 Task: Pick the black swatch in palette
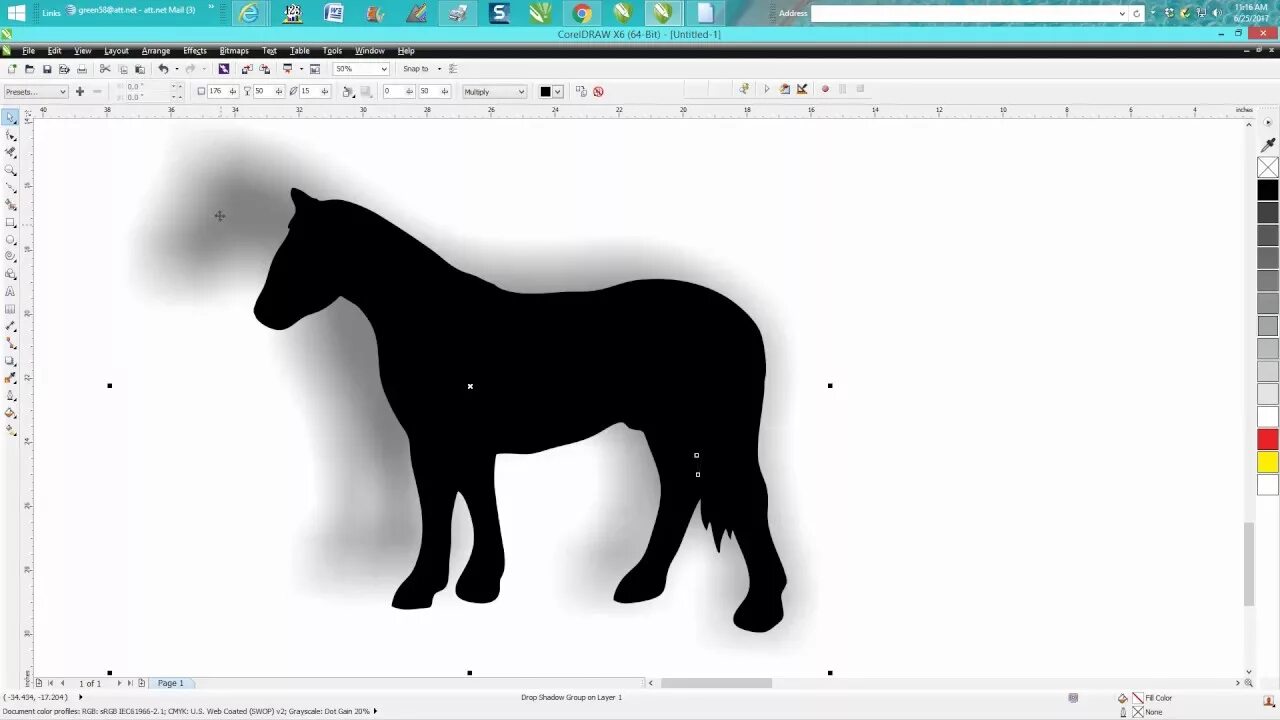point(1268,190)
